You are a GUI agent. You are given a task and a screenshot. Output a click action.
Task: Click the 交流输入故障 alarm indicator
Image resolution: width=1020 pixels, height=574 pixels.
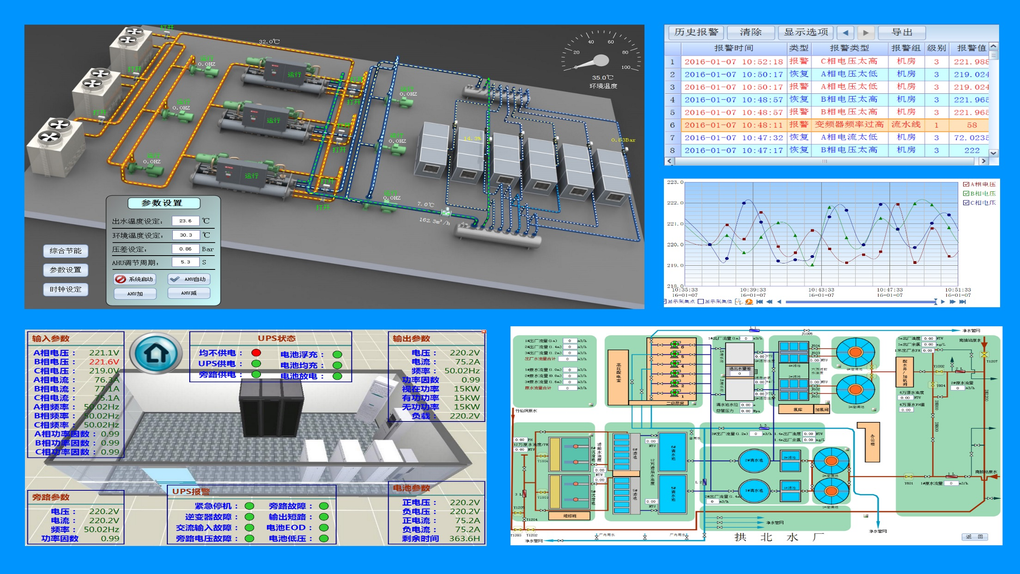click(x=249, y=528)
